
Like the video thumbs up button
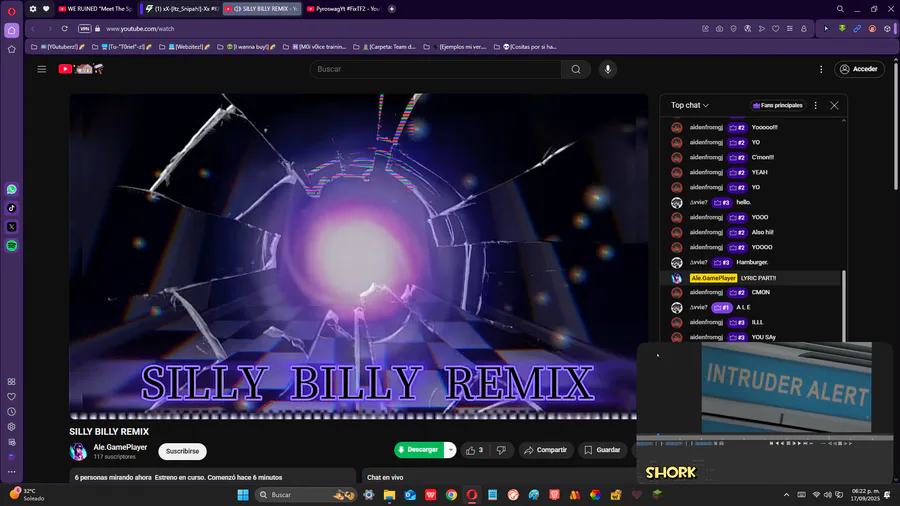pyautogui.click(x=474, y=450)
